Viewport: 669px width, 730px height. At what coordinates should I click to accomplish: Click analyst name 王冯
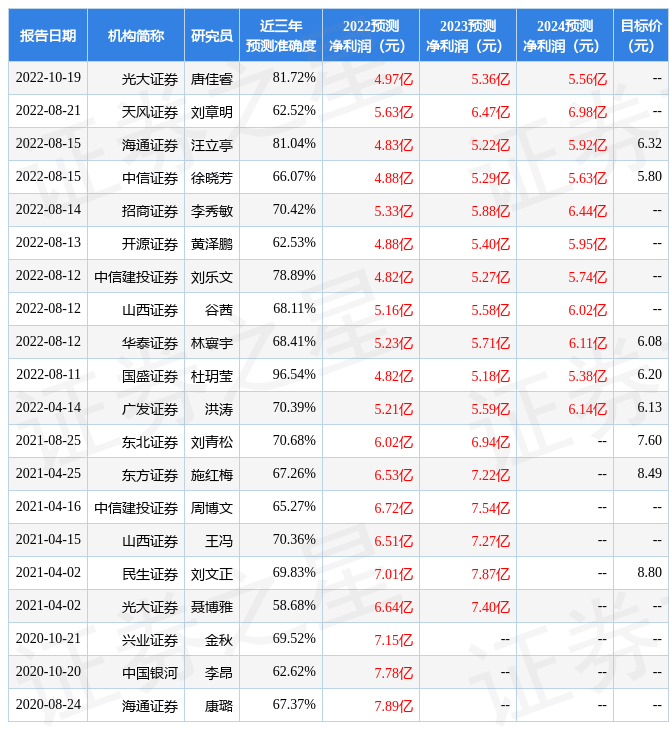pyautogui.click(x=219, y=541)
